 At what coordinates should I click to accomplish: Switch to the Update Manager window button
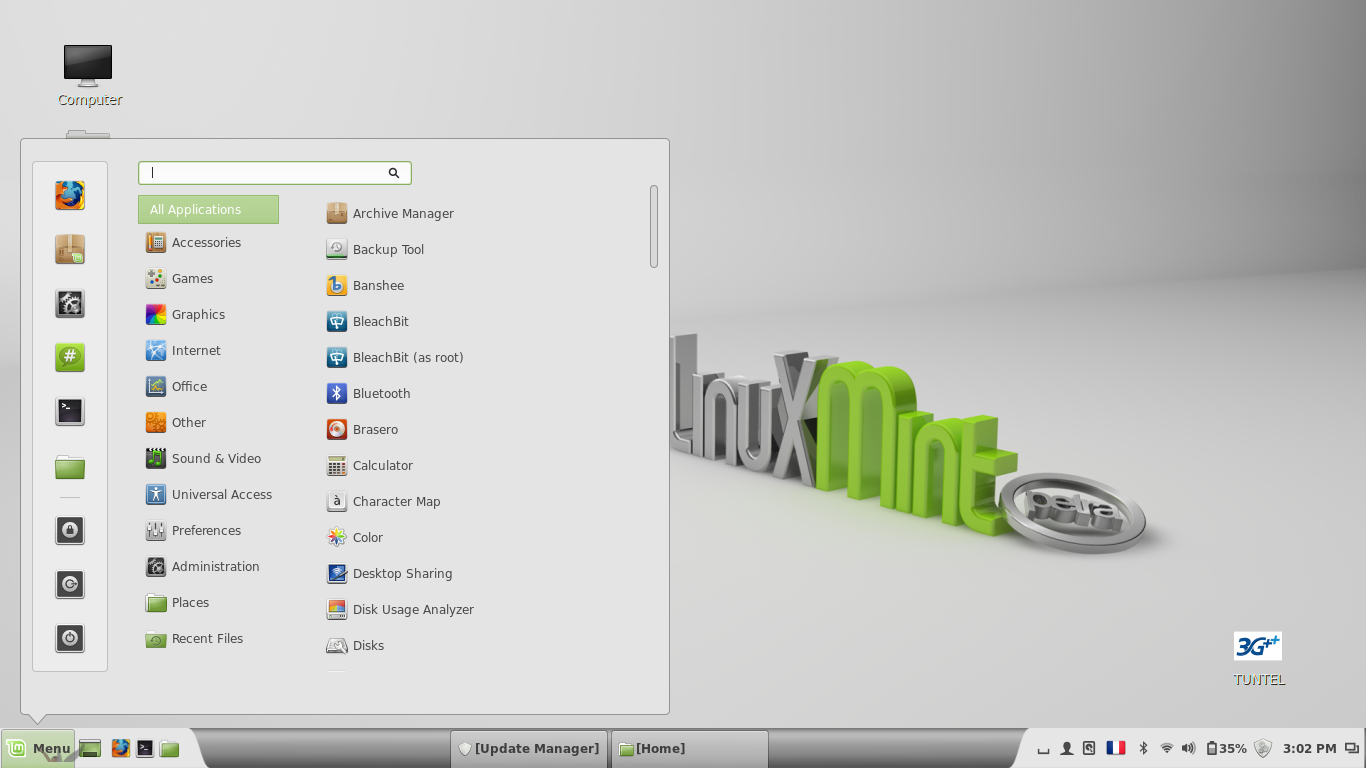(x=529, y=748)
